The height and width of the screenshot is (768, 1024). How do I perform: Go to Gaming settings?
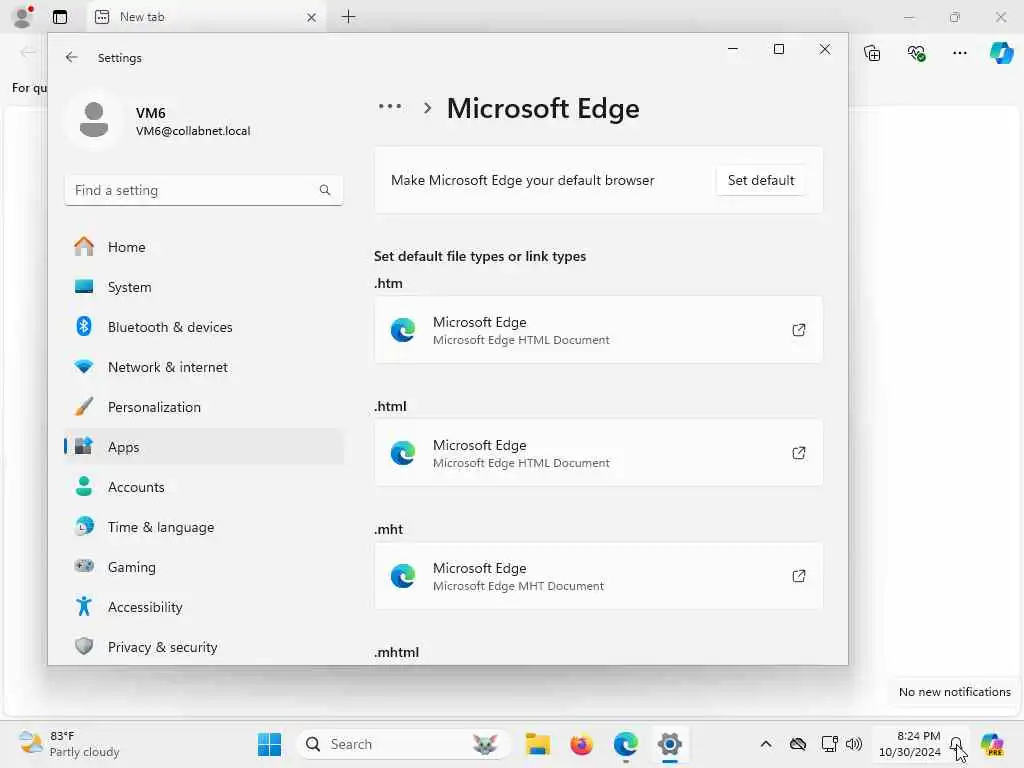pos(204,567)
